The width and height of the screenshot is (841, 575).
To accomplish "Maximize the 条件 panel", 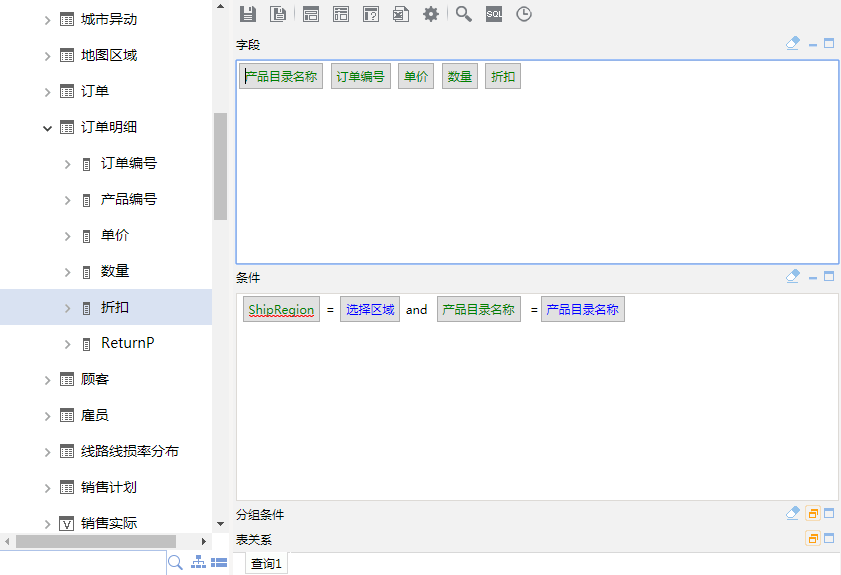I will click(x=829, y=276).
